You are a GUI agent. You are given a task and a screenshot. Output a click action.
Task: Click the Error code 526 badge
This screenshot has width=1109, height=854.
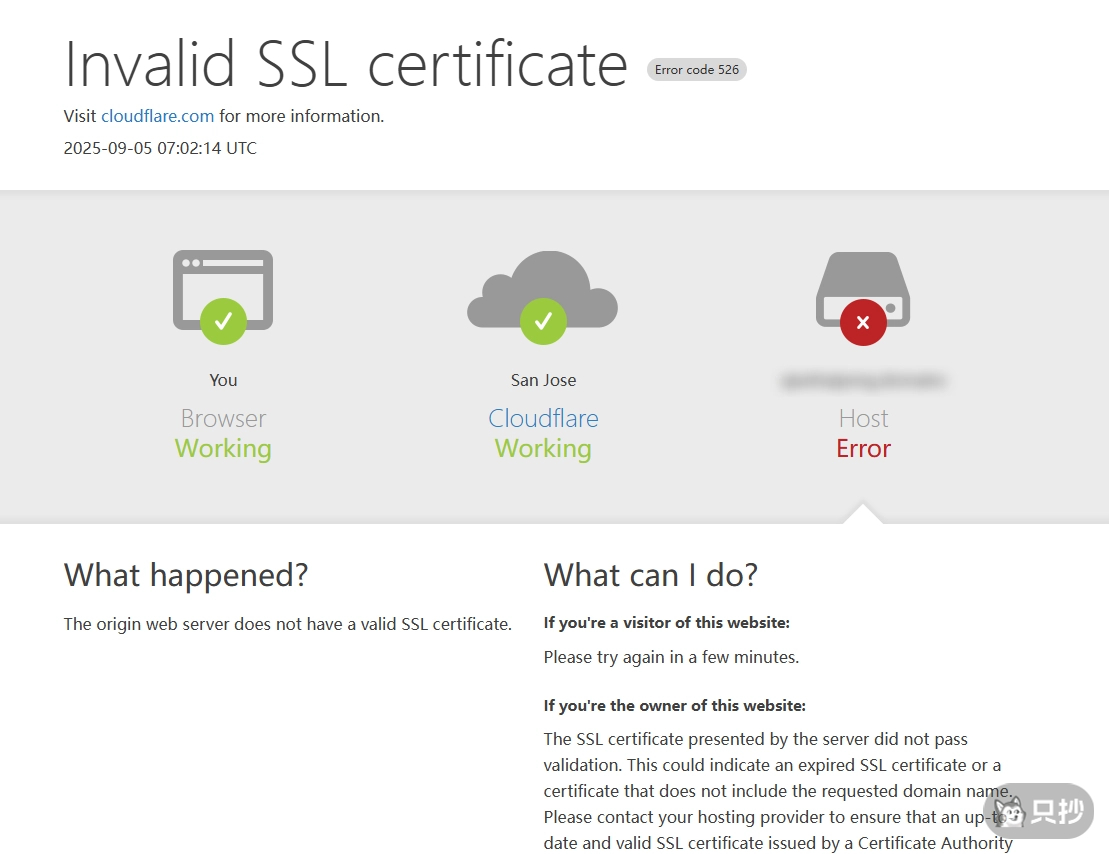pyautogui.click(x=696, y=69)
